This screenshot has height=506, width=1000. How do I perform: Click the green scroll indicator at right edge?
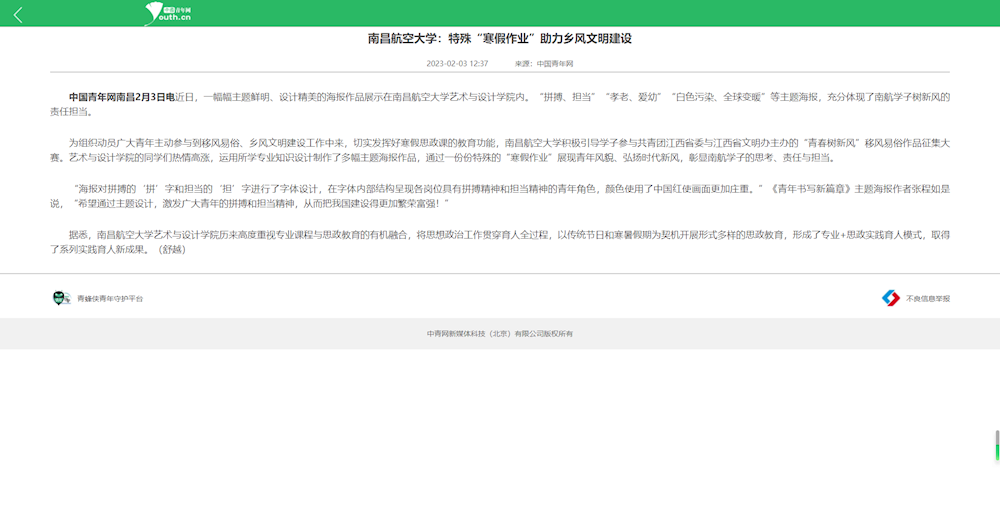pos(997,452)
